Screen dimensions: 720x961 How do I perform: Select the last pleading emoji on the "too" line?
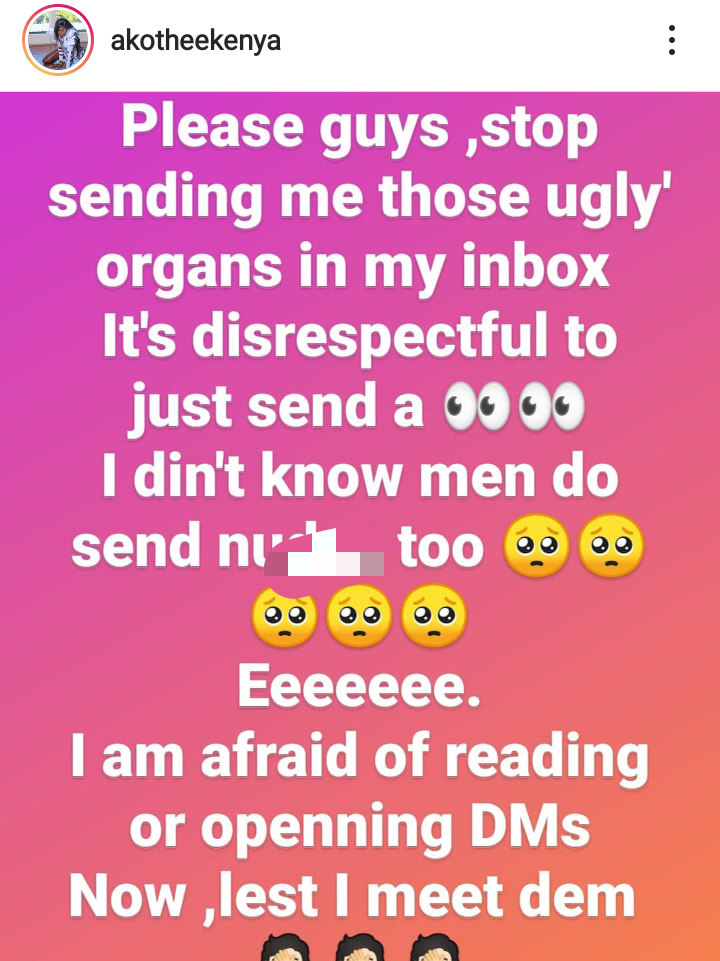click(x=612, y=545)
